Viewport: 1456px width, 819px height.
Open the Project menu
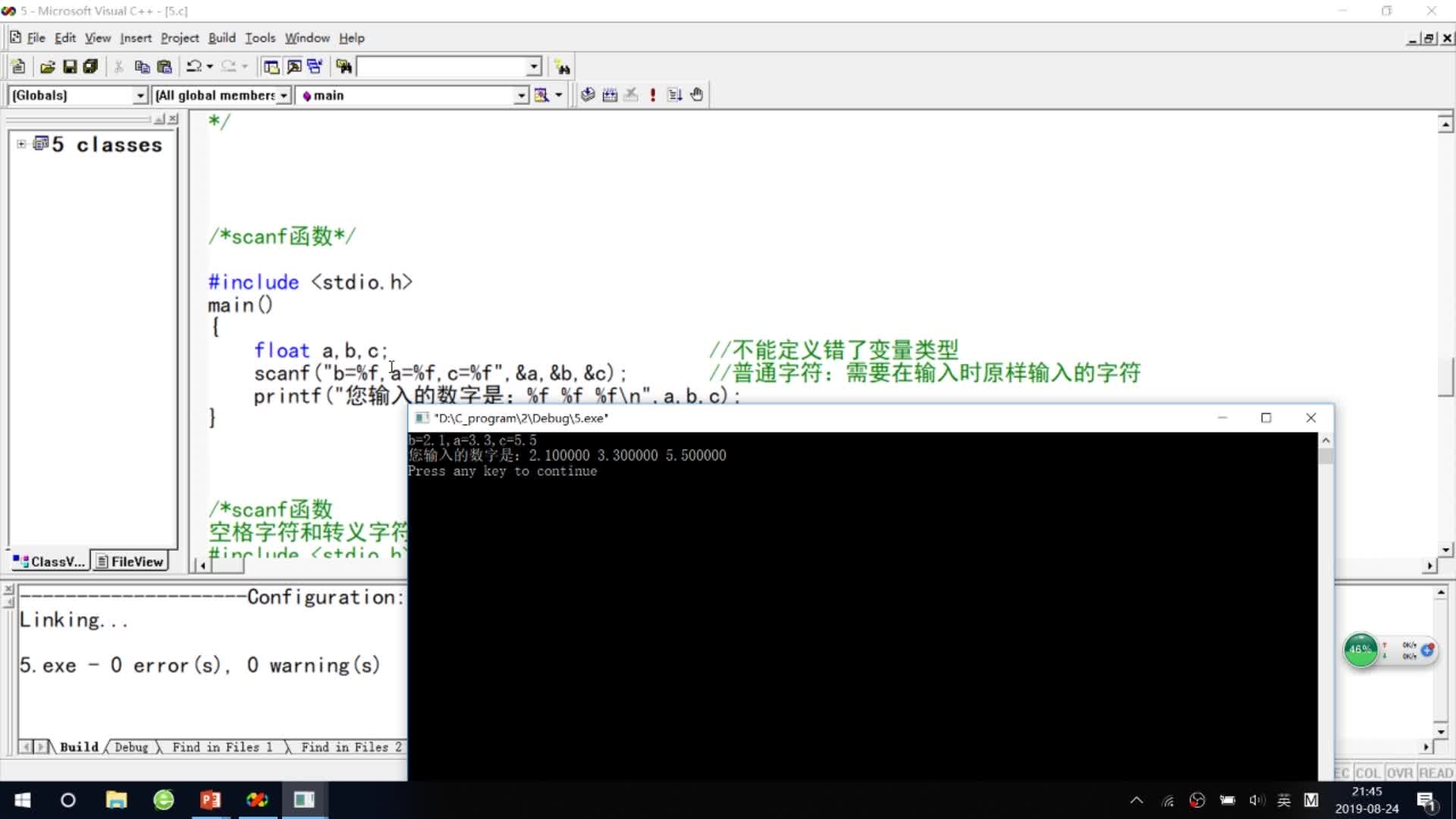(x=179, y=38)
